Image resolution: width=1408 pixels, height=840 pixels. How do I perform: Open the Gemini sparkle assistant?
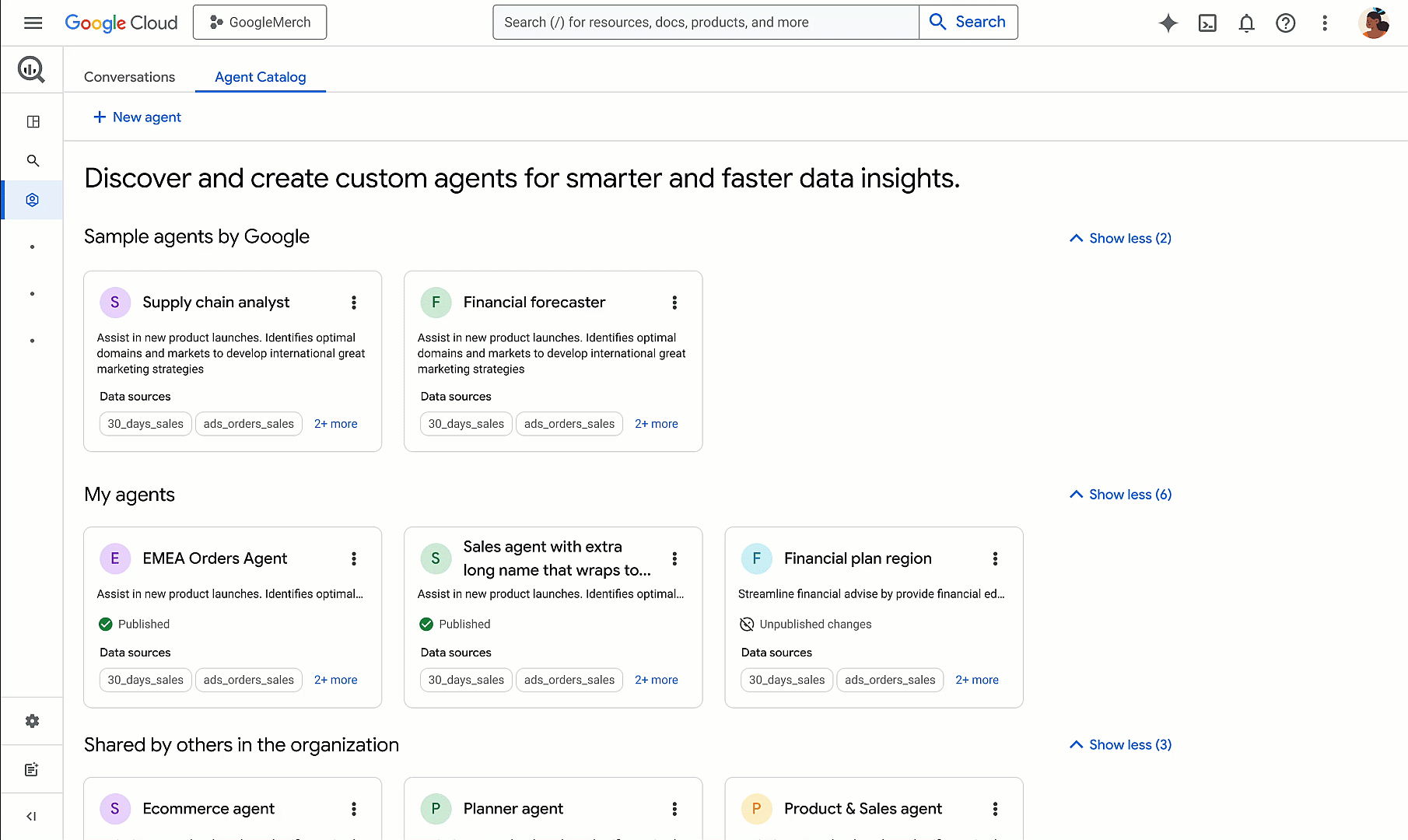click(x=1168, y=23)
